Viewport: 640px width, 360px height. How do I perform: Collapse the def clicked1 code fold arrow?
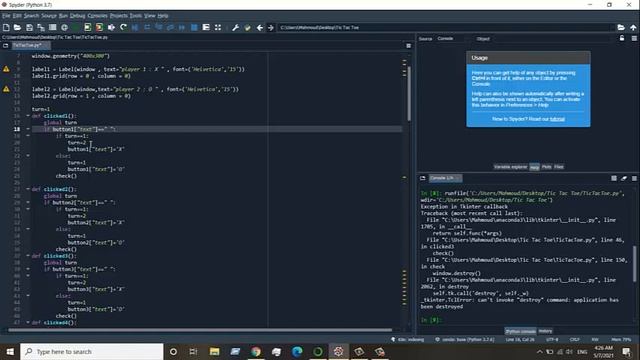[x=28, y=116]
